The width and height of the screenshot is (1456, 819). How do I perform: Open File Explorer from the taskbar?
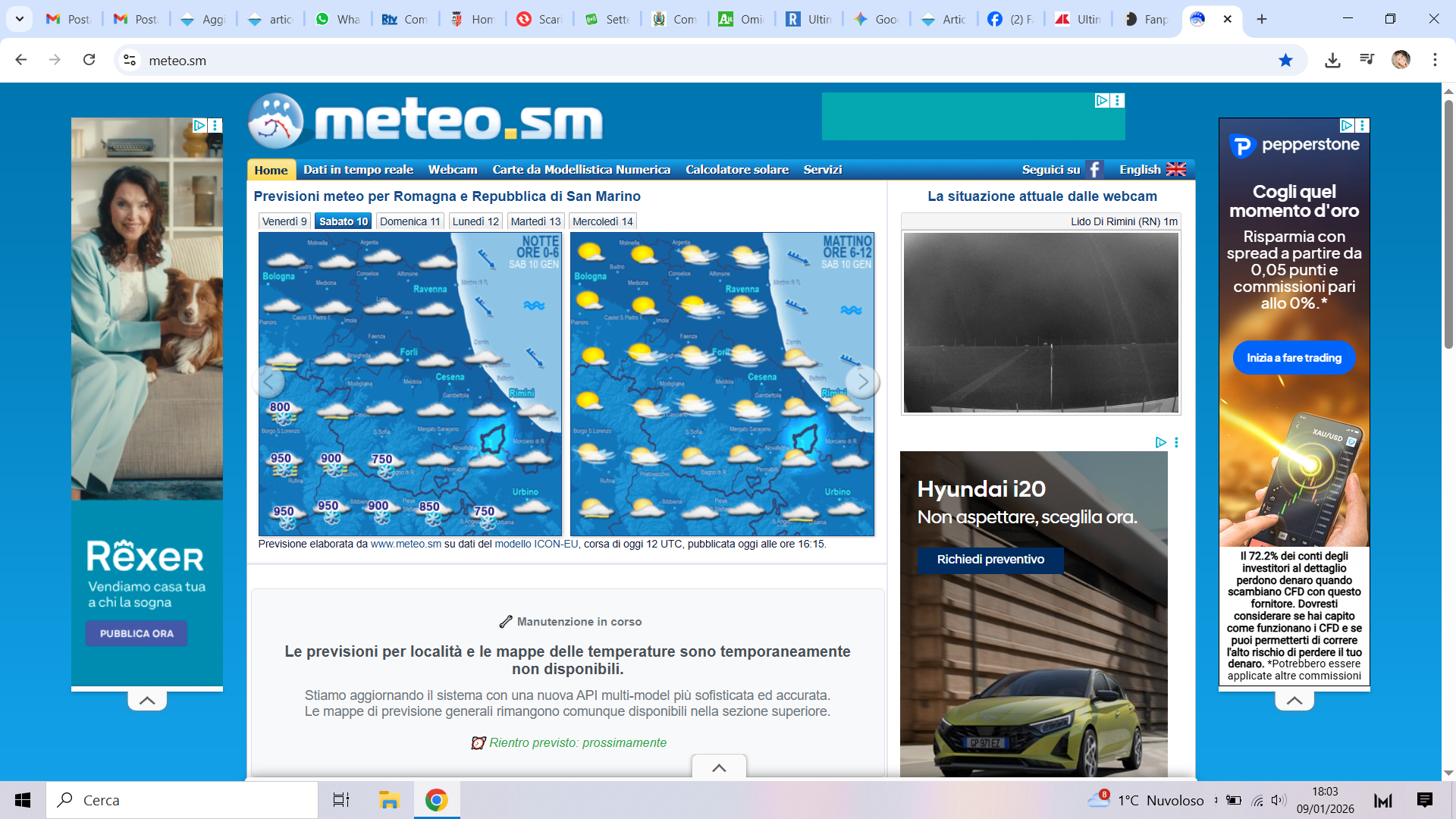pyautogui.click(x=389, y=800)
